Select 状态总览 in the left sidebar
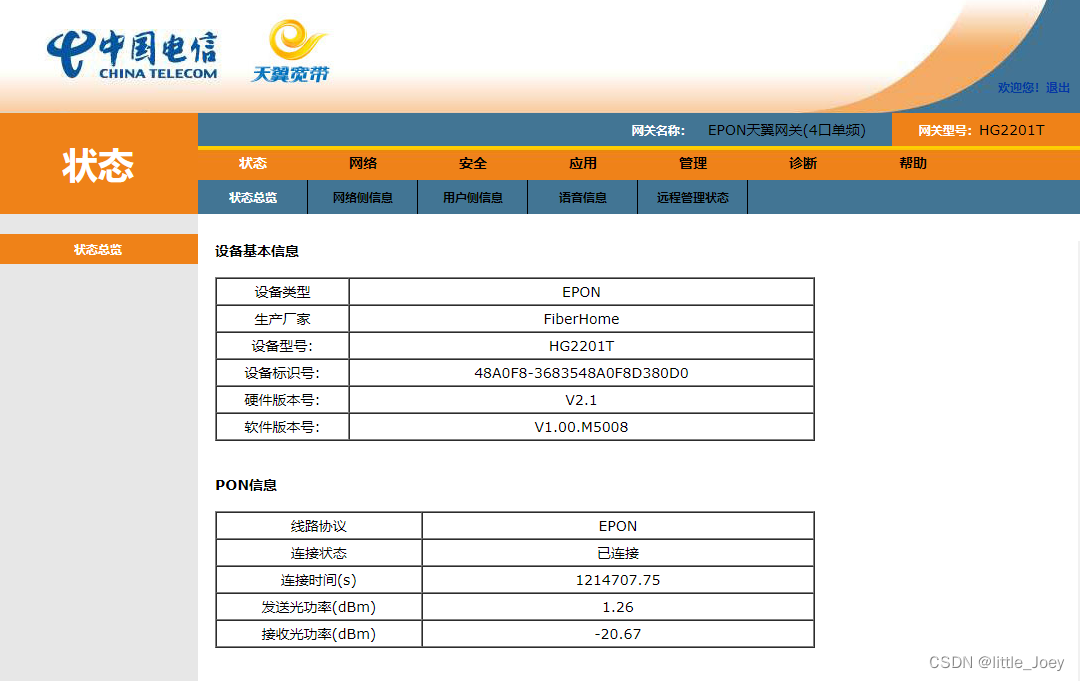The height and width of the screenshot is (681, 1080). [98, 249]
